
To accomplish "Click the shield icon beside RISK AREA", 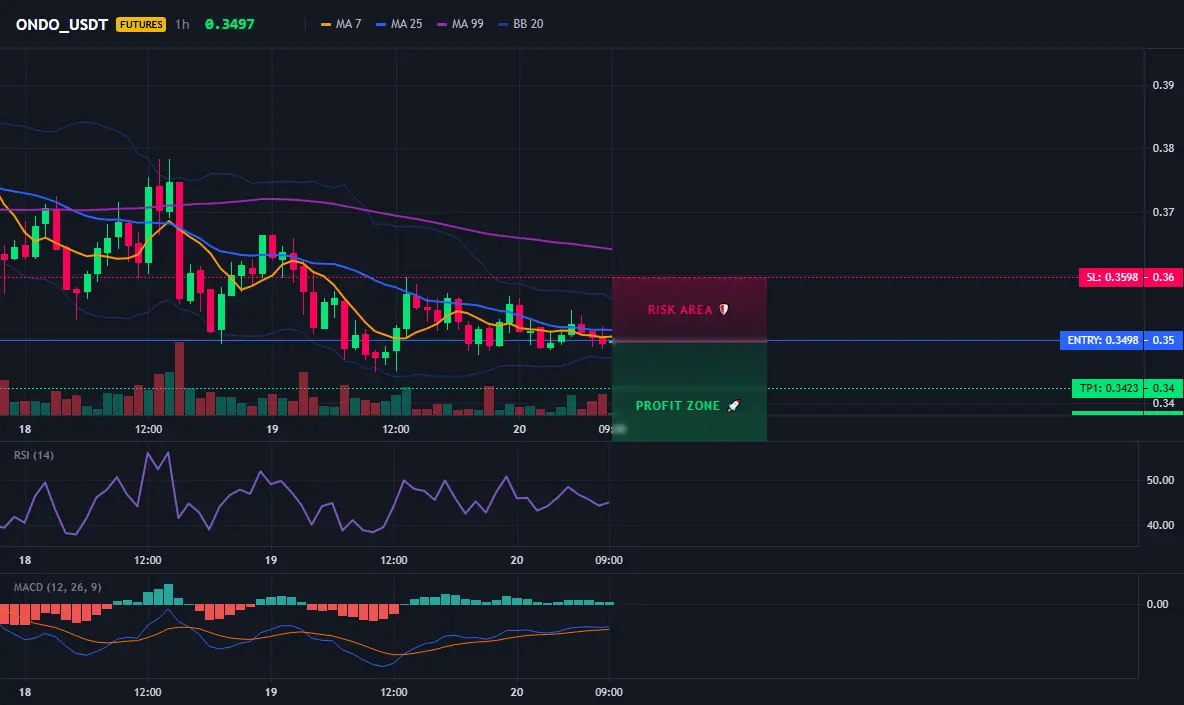I will 723,309.
